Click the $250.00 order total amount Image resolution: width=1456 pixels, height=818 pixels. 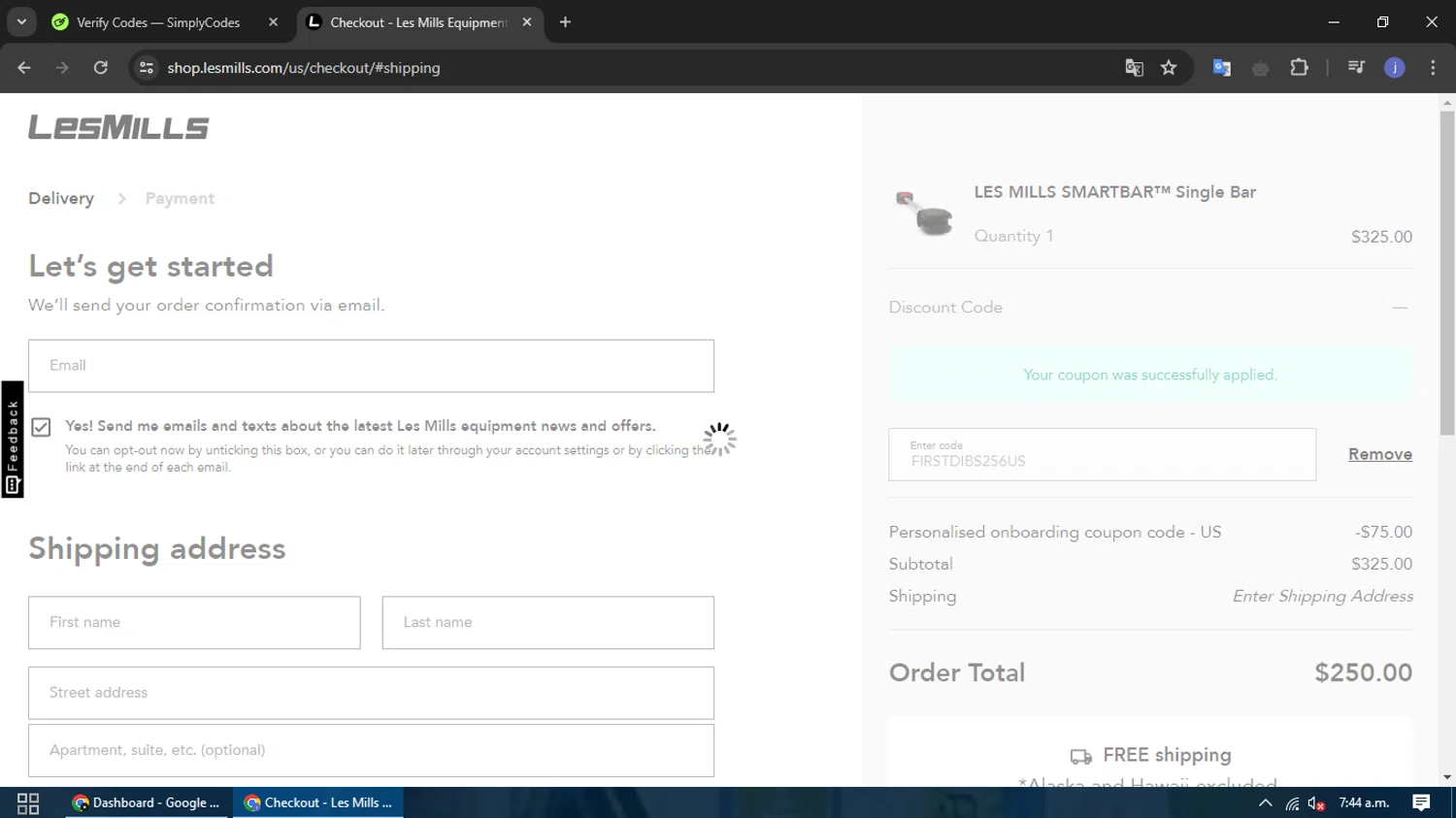[1363, 672]
